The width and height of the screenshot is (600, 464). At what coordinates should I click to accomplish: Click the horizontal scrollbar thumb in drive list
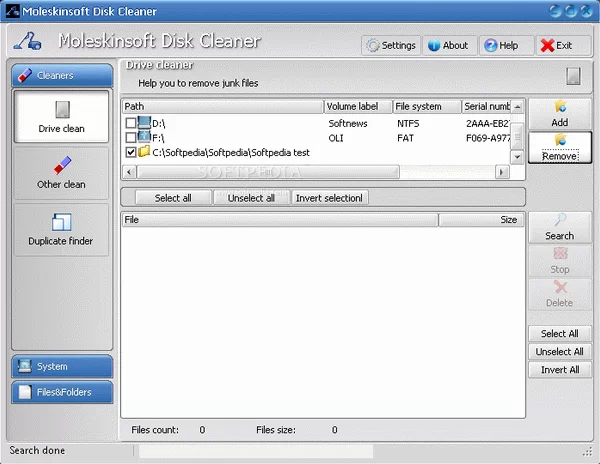point(268,172)
